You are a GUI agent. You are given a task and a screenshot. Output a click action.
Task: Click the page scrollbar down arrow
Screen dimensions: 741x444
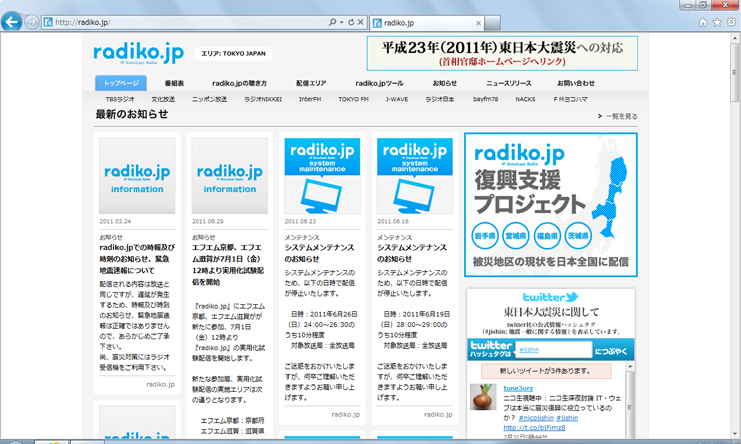point(734,435)
